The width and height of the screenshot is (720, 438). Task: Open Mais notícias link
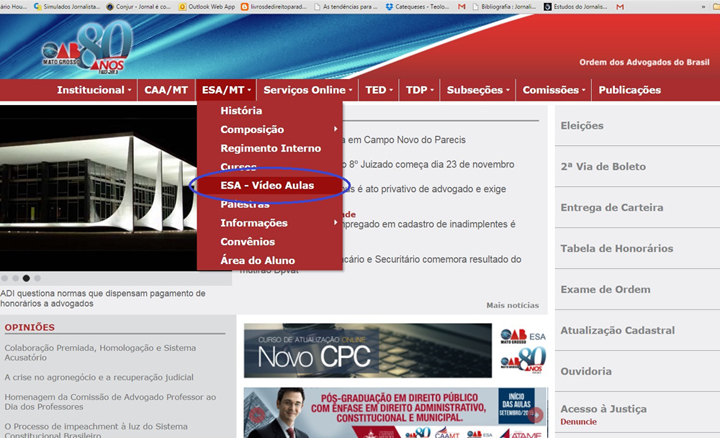click(x=512, y=305)
